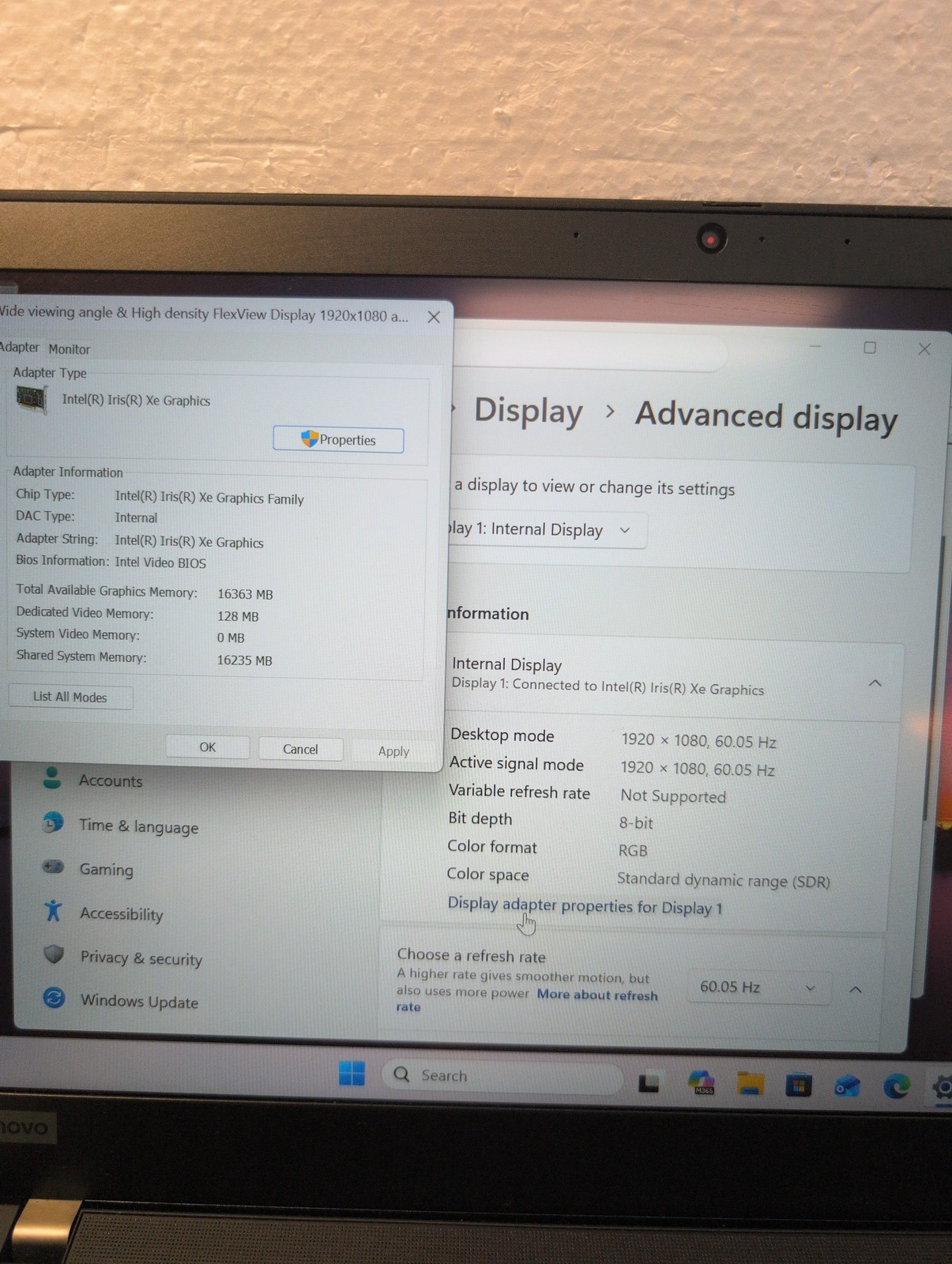952x1264 pixels.
Task: Click the Intel(R) Iris(R) Xe Graphics Family text
Action: [209, 498]
